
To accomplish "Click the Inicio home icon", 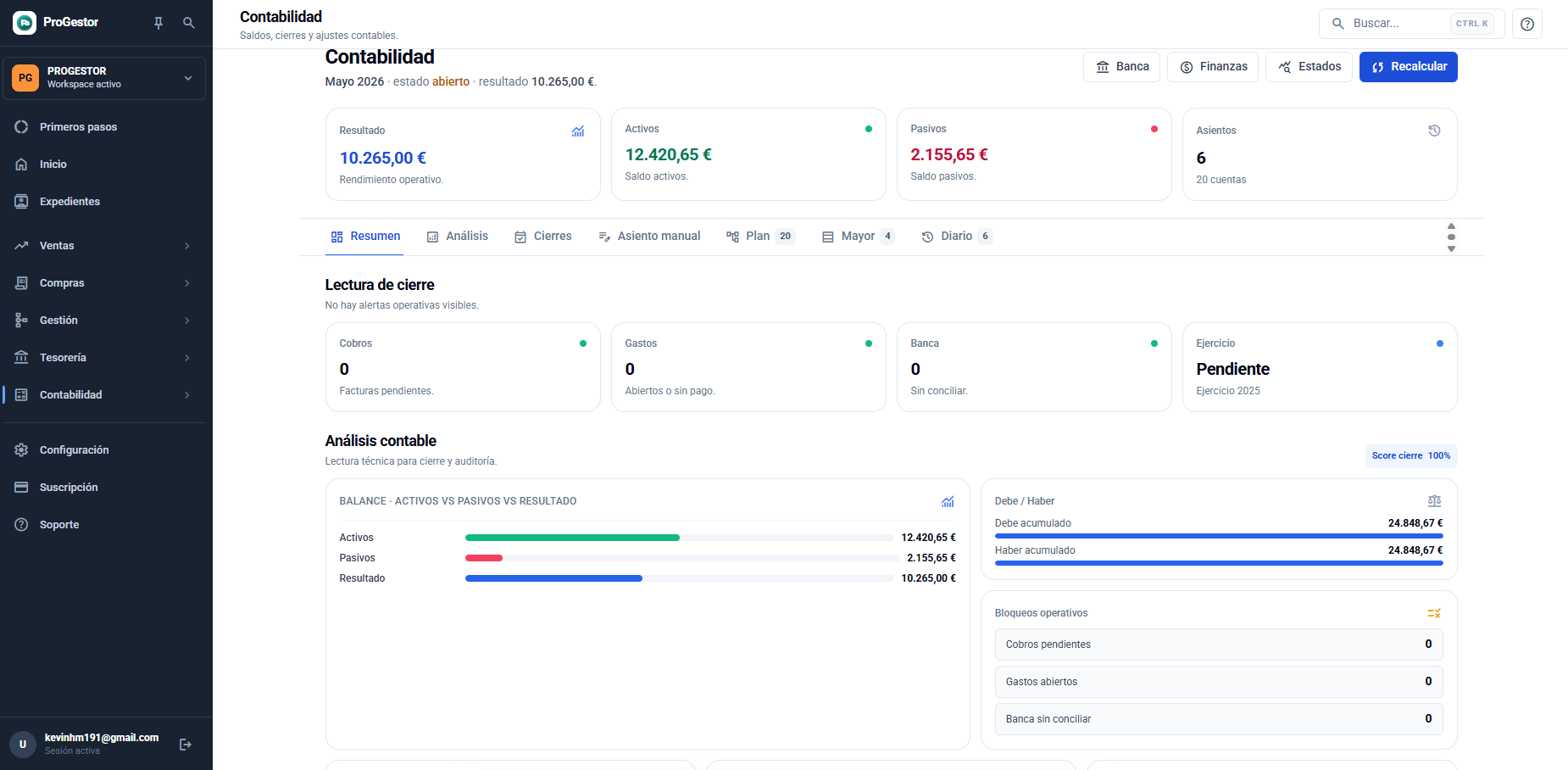I will point(21,165).
